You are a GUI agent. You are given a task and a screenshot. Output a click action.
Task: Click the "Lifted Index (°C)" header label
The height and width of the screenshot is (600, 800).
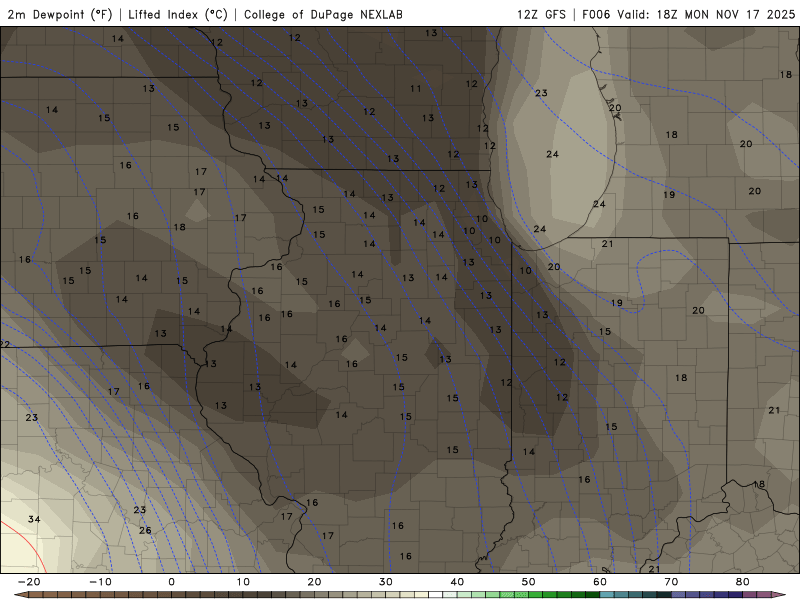pyautogui.click(x=178, y=14)
